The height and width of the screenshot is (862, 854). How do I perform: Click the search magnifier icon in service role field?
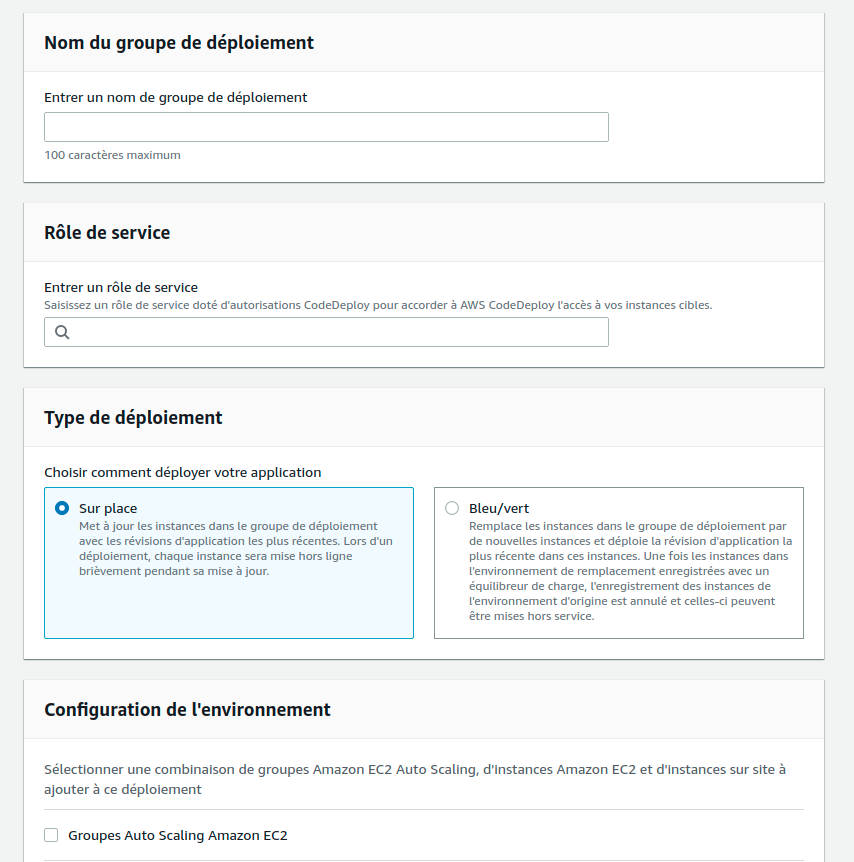coord(62,333)
